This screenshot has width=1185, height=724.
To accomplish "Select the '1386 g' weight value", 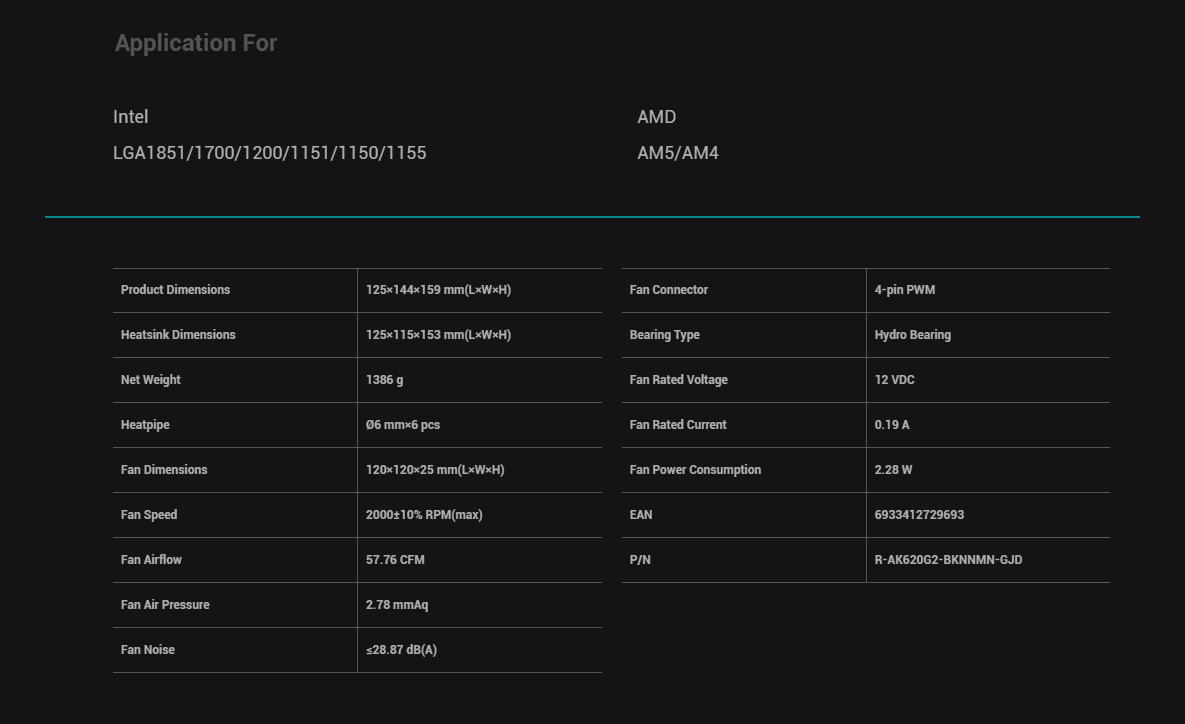I will [x=385, y=379].
